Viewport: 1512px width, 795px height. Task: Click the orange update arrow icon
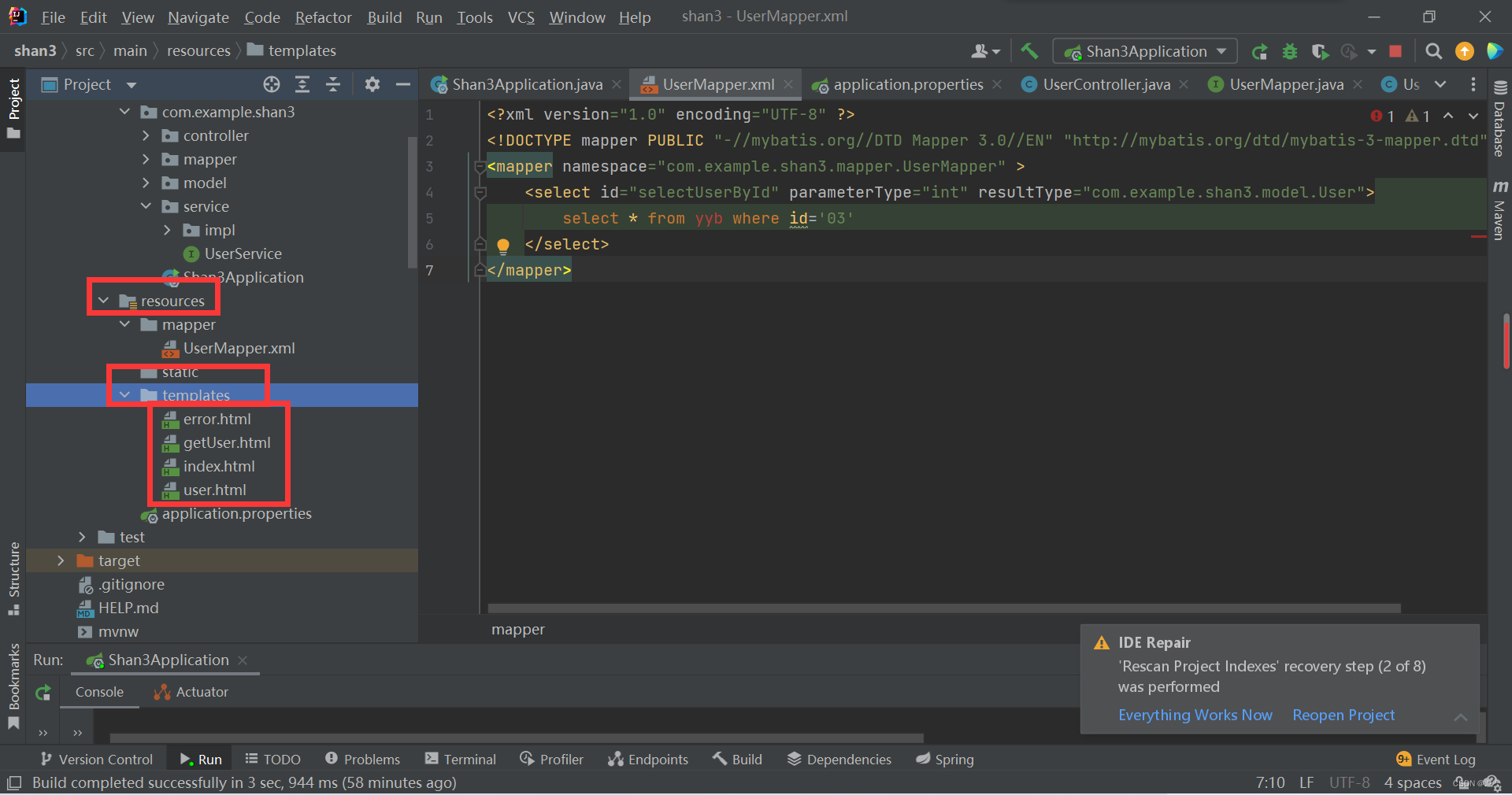pyautogui.click(x=1464, y=51)
